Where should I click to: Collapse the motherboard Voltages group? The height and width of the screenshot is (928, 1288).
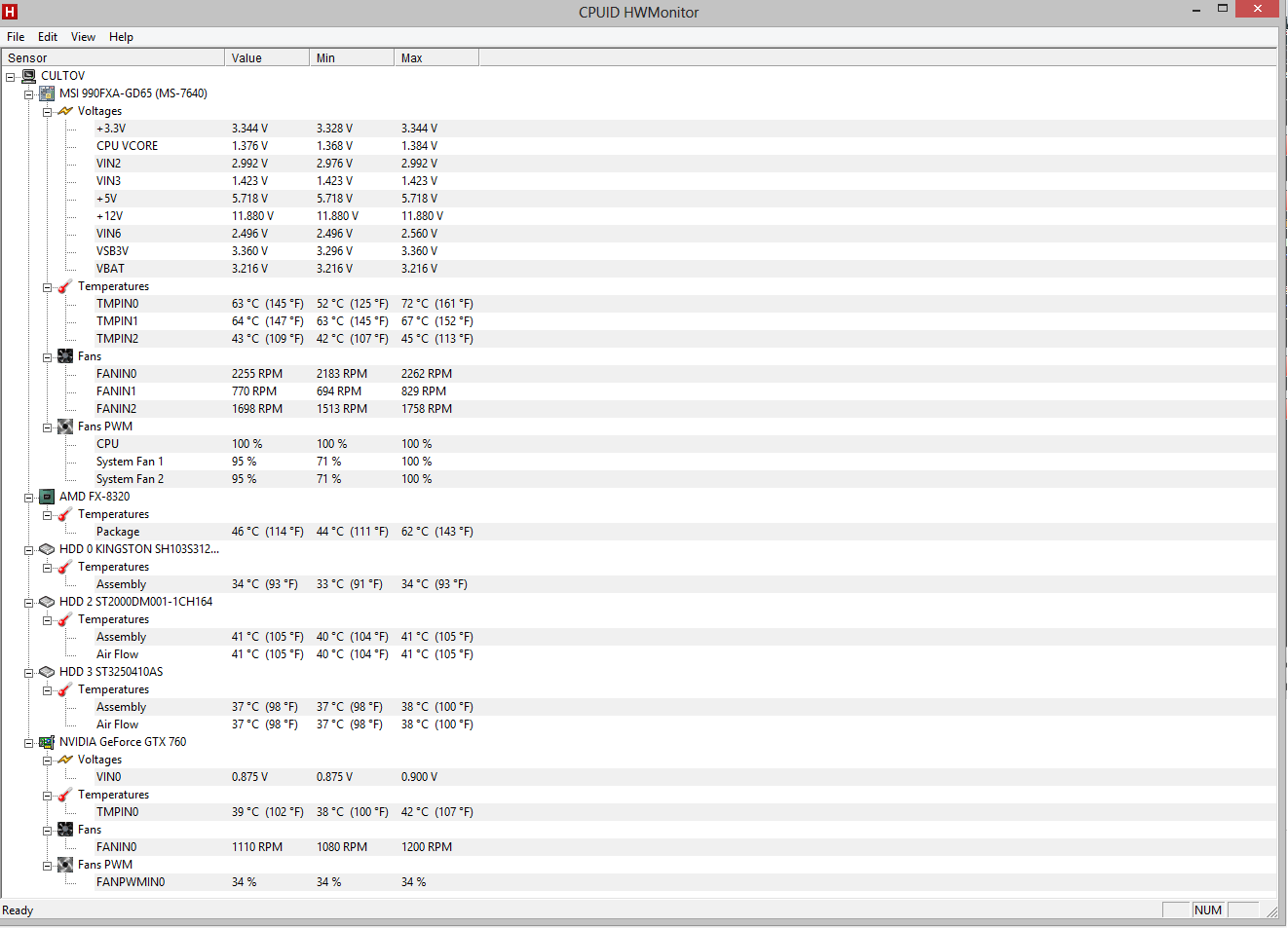coord(48,112)
